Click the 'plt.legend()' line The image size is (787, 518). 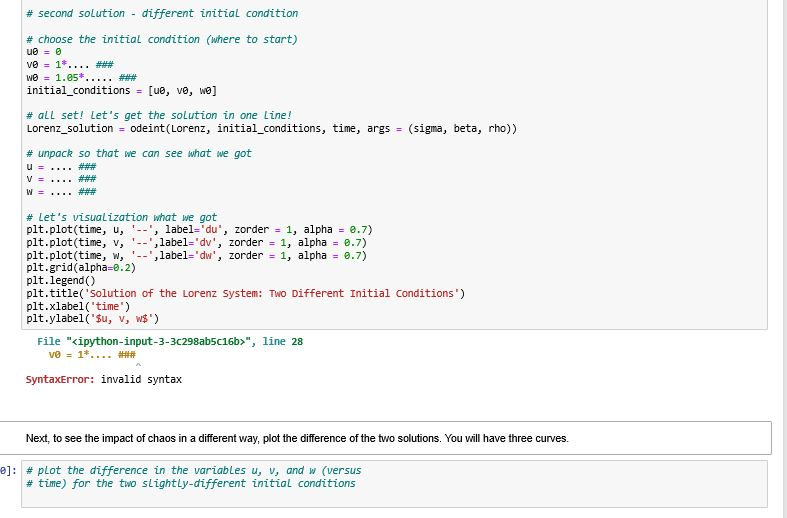point(61,281)
